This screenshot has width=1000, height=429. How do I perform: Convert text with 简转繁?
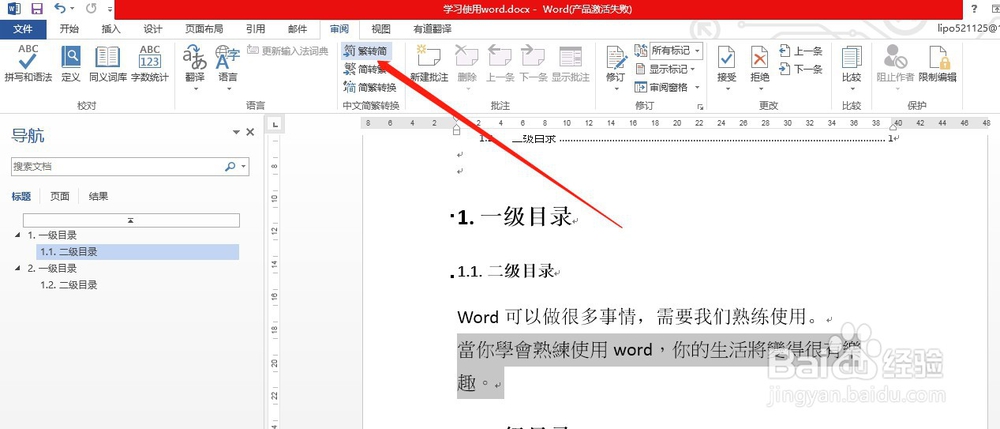365,69
